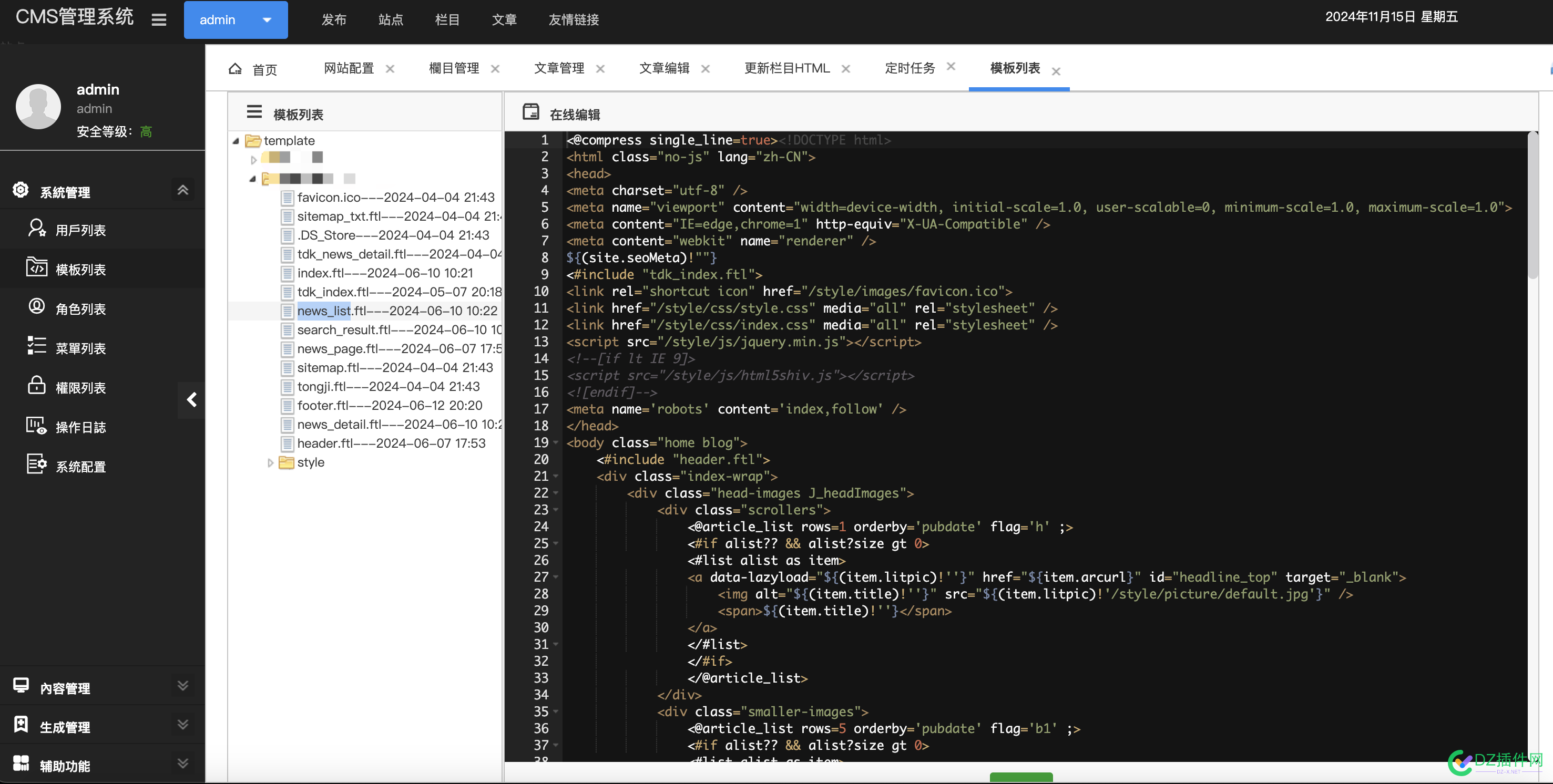Go to the 首页 home tab
Screen dimensions: 1553x784
point(253,69)
